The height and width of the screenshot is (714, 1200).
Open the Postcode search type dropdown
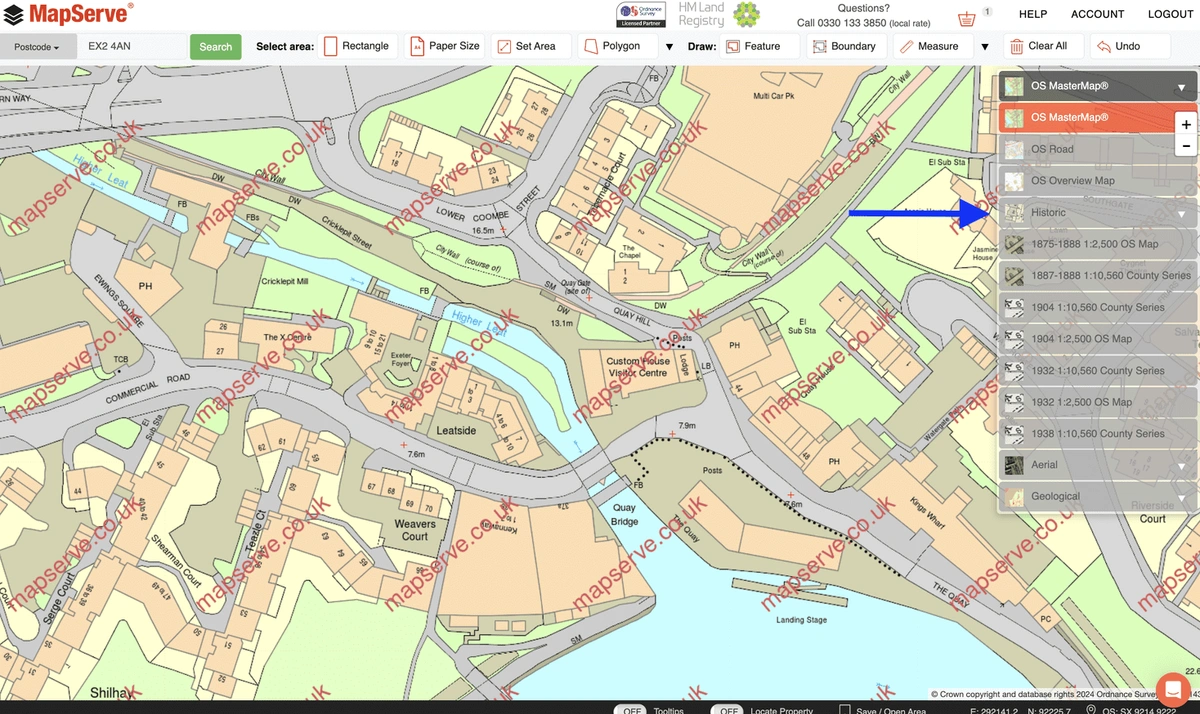pos(35,46)
